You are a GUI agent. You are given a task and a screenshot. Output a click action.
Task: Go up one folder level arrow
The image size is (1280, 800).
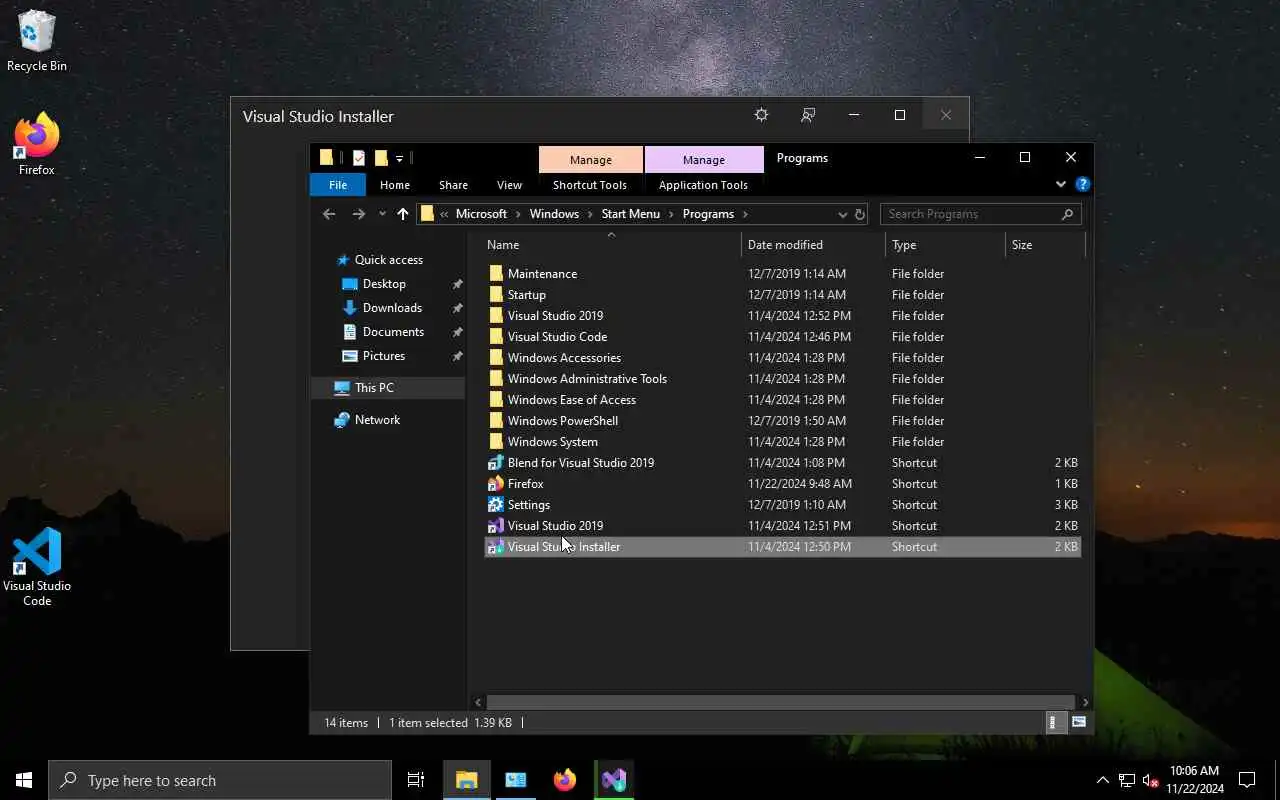(403, 214)
